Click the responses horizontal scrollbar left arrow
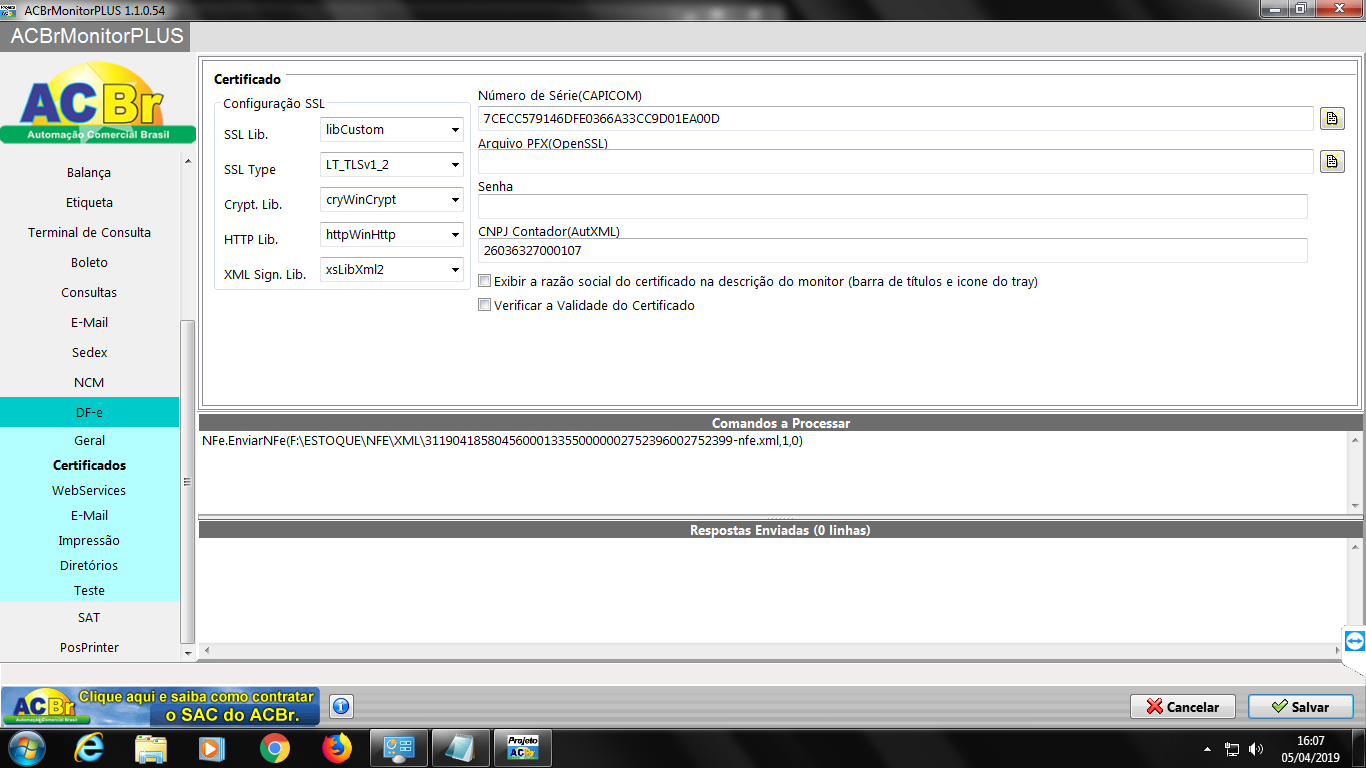This screenshot has width=1366, height=768. [207, 651]
